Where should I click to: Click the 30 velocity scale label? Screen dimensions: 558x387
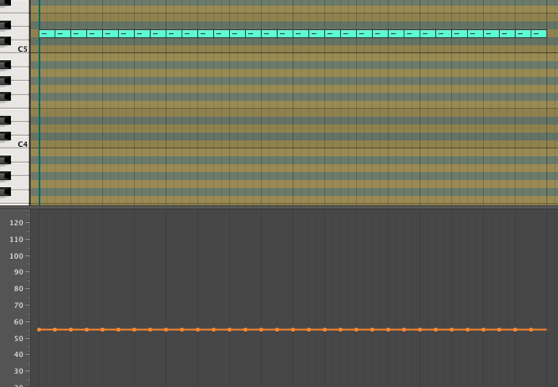(19, 371)
